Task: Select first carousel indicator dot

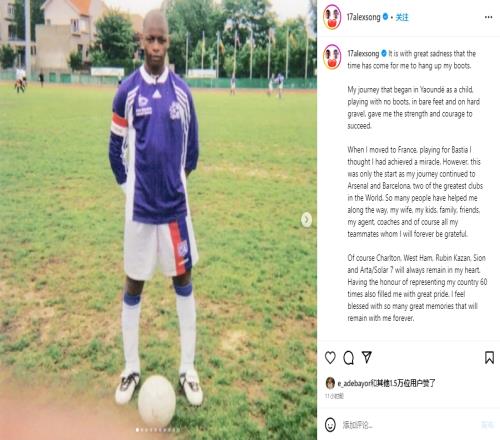Action: [x=137, y=430]
